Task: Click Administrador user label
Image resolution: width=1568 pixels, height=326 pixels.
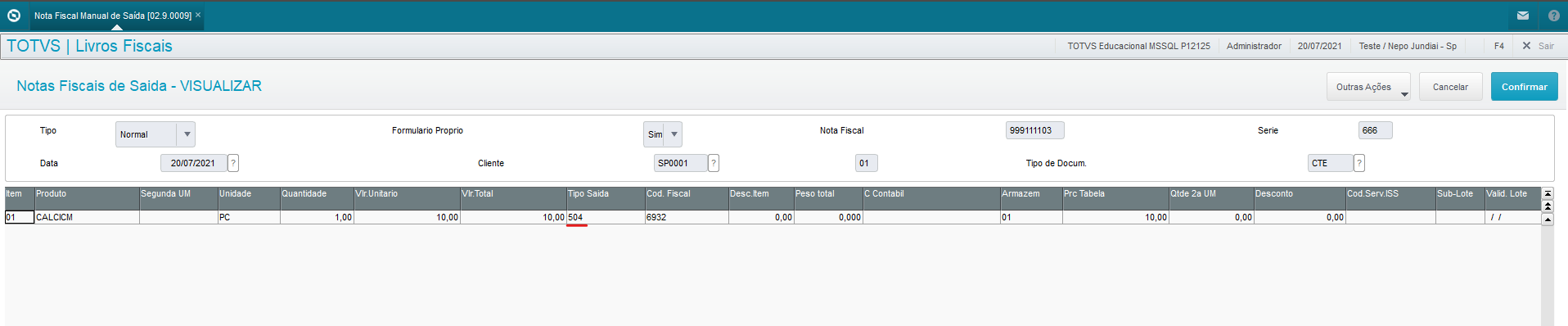Action: point(1254,46)
